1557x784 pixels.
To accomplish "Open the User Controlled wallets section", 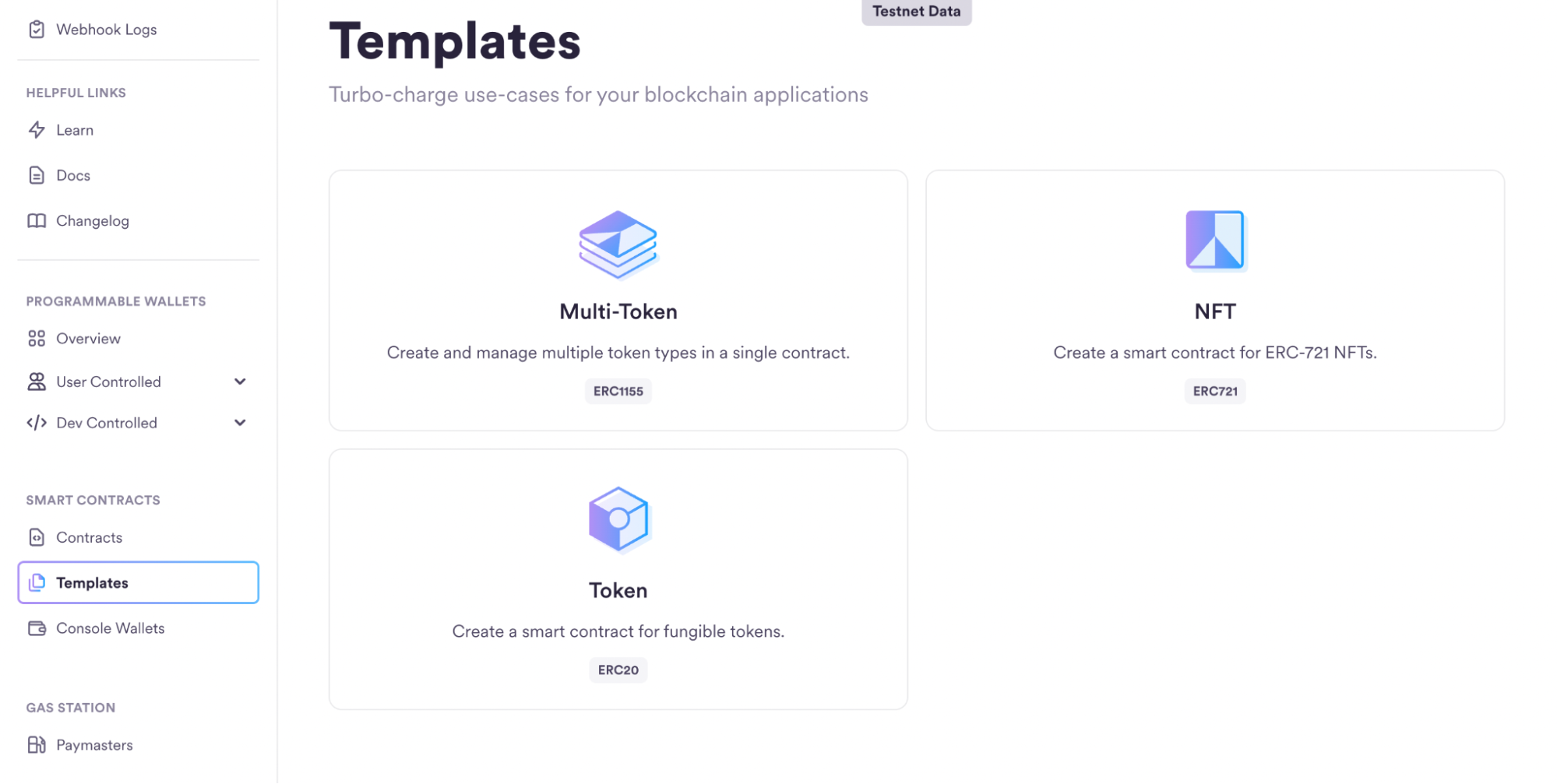I will tap(108, 381).
